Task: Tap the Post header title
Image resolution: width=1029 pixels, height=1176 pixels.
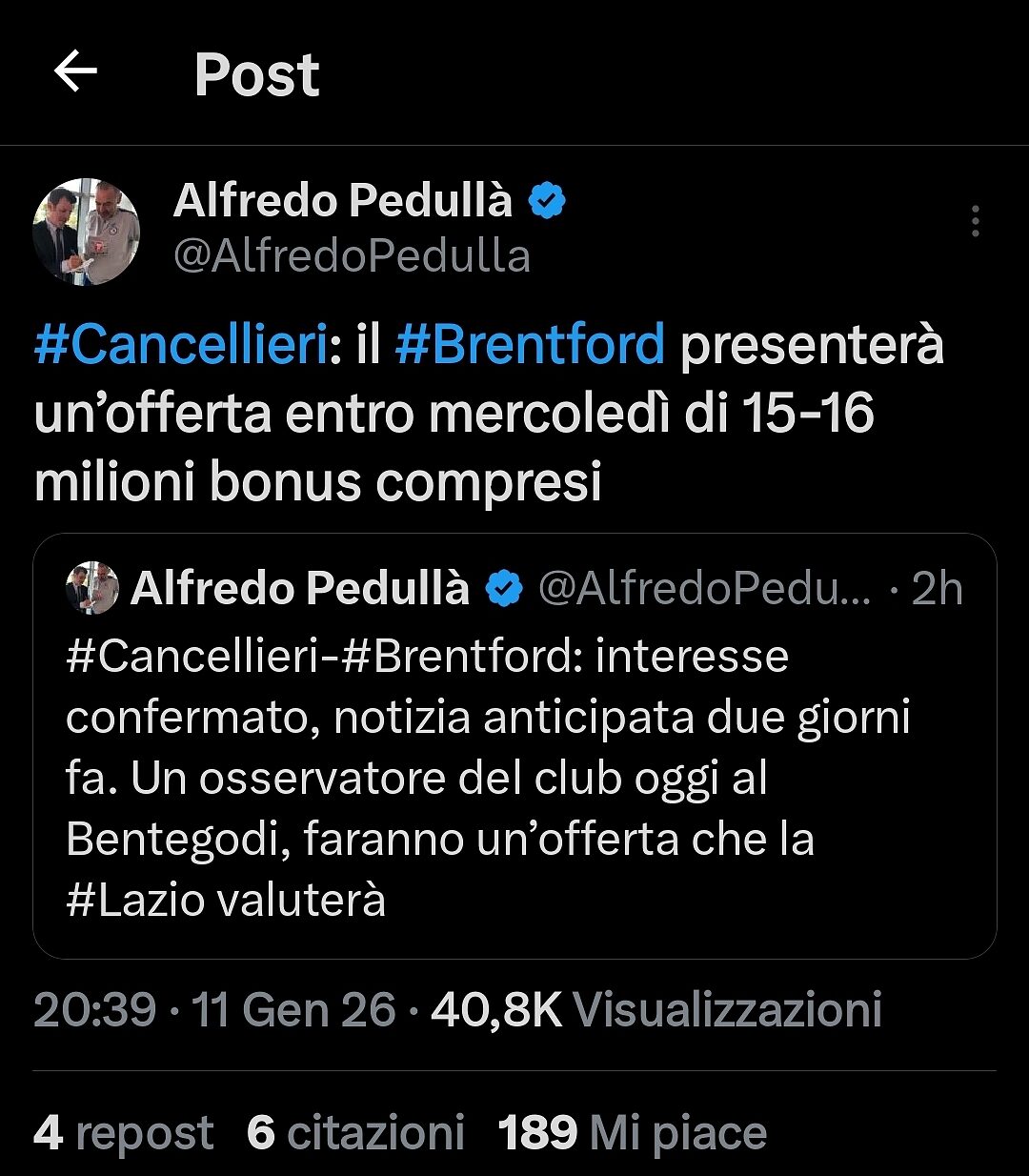Action: click(x=256, y=74)
